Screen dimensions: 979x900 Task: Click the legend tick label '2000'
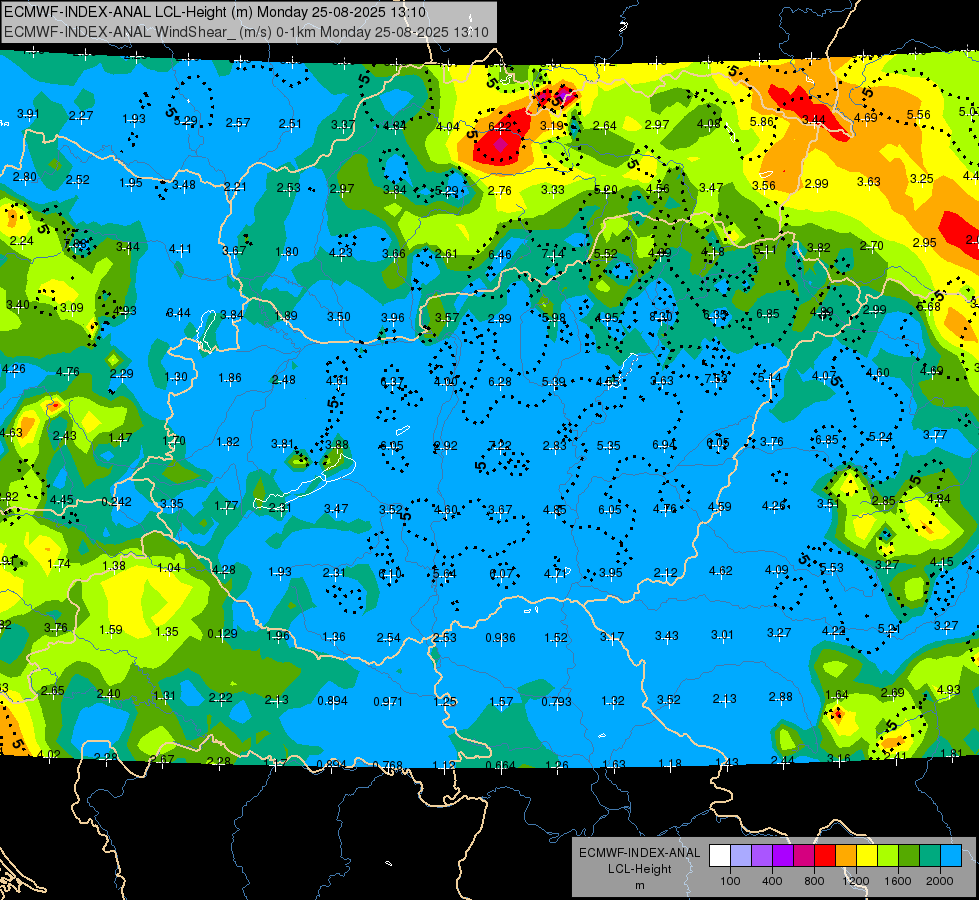coord(939,881)
